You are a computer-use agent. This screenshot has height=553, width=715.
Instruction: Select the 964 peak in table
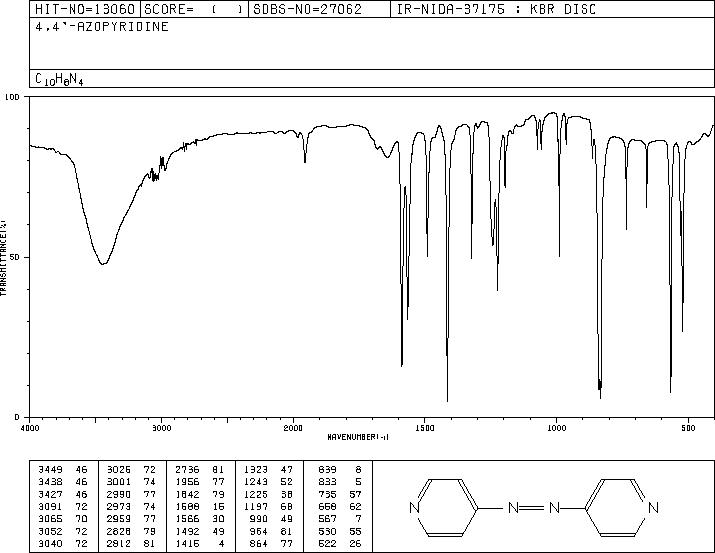[x=259, y=532]
